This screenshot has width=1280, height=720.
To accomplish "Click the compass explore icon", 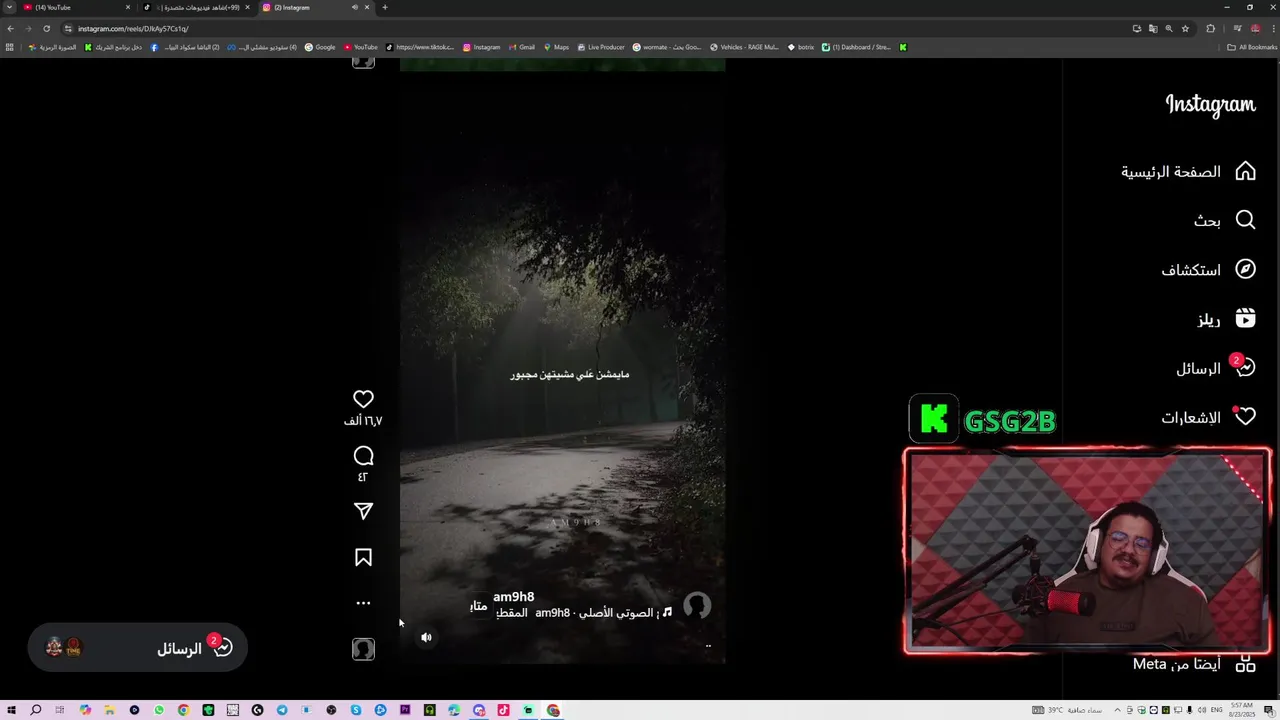I will (x=1245, y=269).
